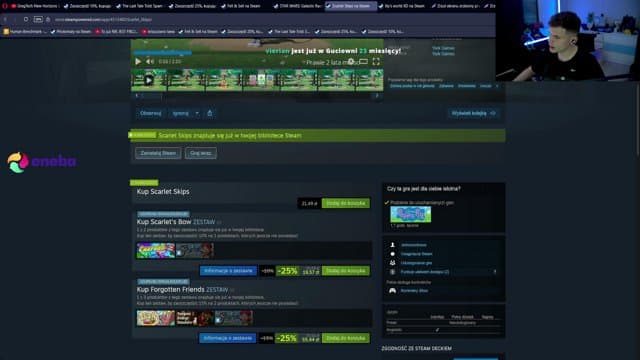Open the Osiągnięcia Steam link
Screen dimensions: 640x360
point(416,254)
